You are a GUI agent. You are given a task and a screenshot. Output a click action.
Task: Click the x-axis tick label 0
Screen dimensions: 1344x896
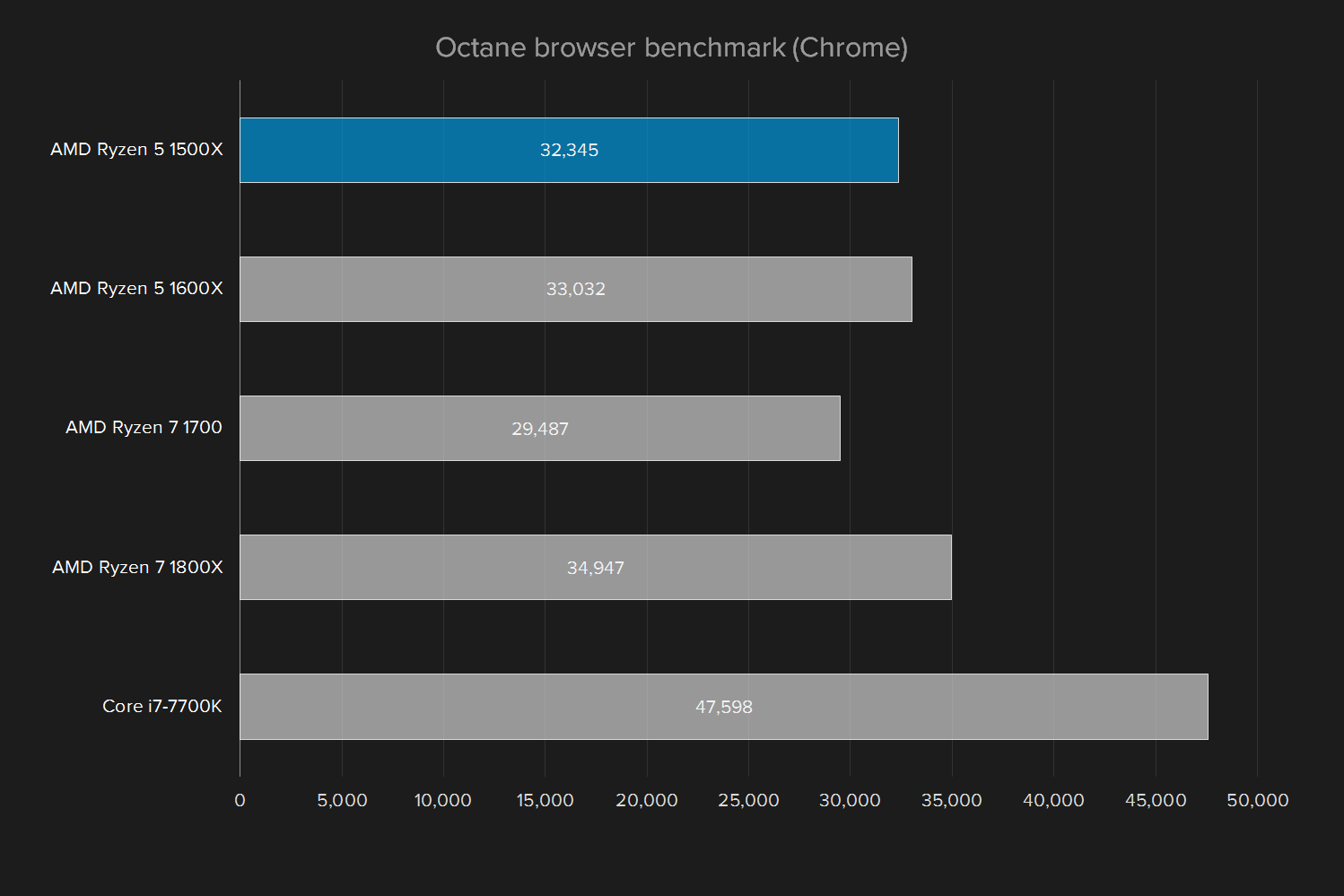(240, 800)
